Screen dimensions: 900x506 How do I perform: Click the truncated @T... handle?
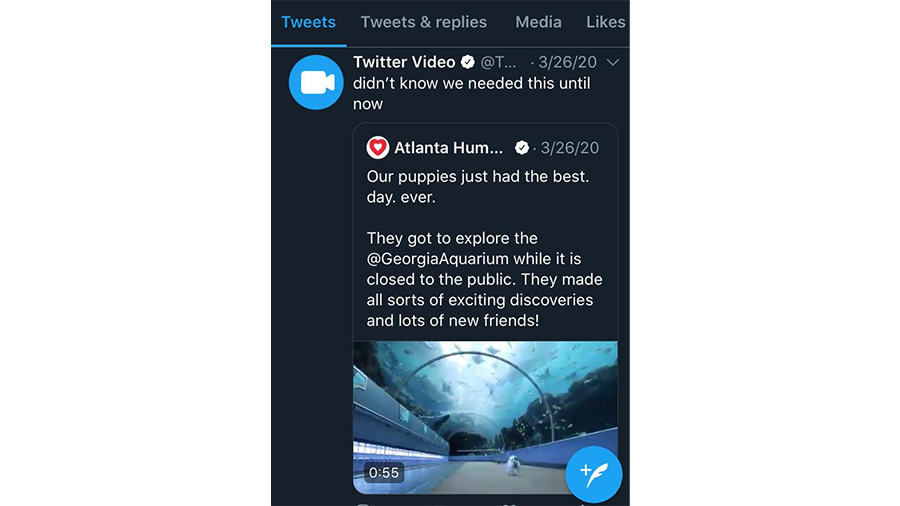tap(498, 62)
